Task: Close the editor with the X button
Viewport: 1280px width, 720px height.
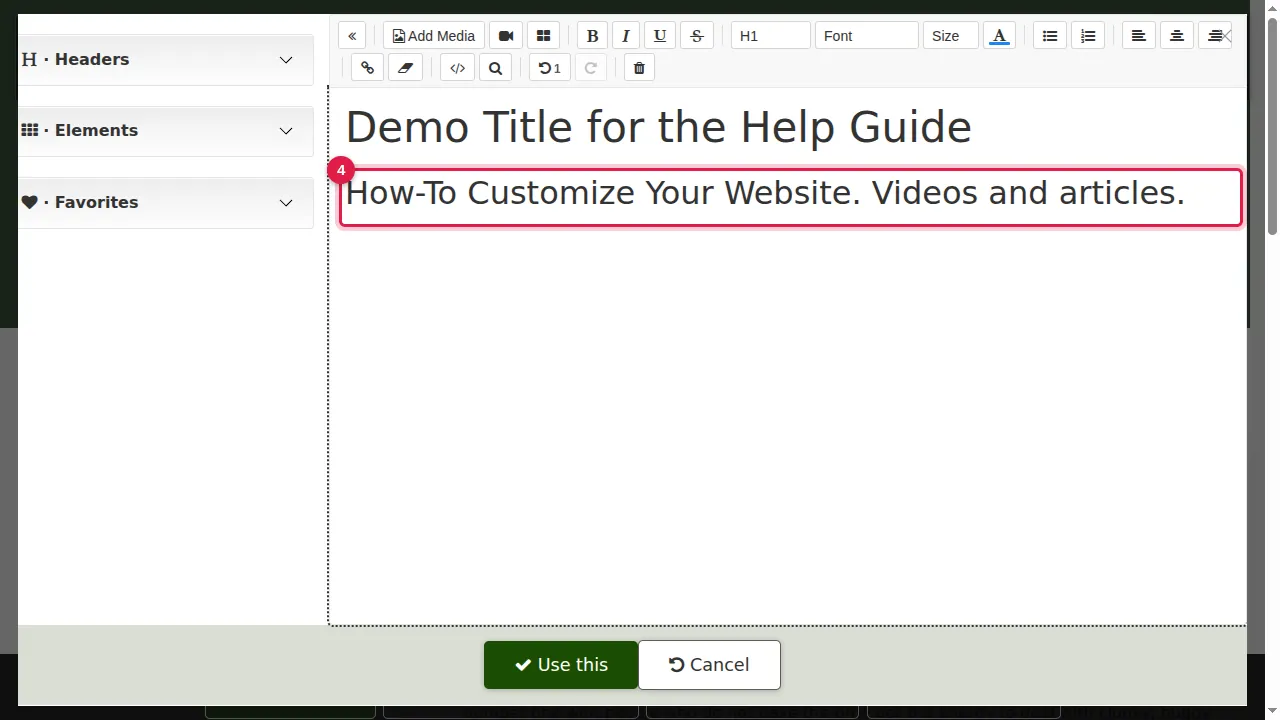Action: click(1226, 36)
